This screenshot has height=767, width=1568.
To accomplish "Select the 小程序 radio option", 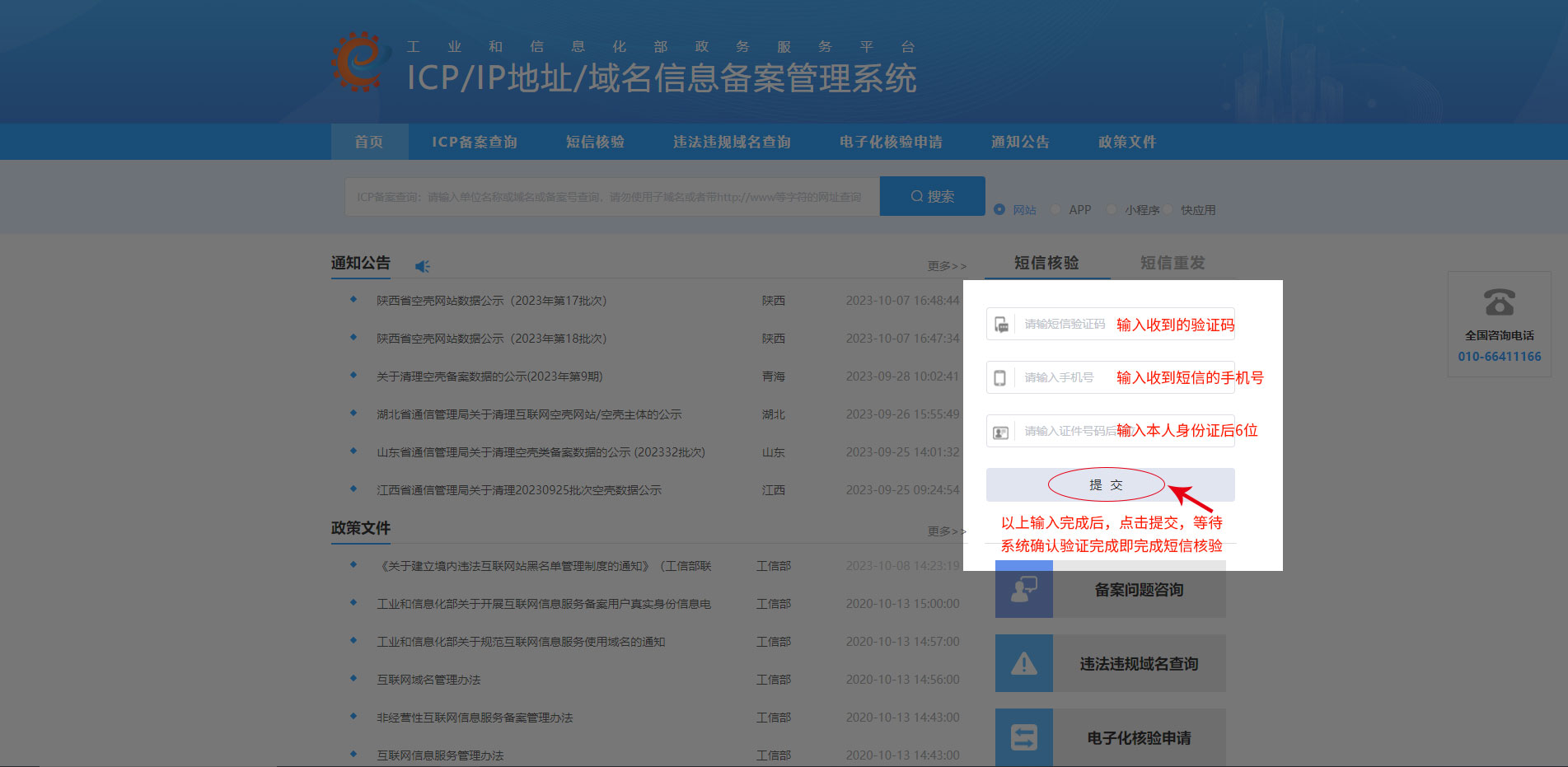I will tap(1112, 210).
